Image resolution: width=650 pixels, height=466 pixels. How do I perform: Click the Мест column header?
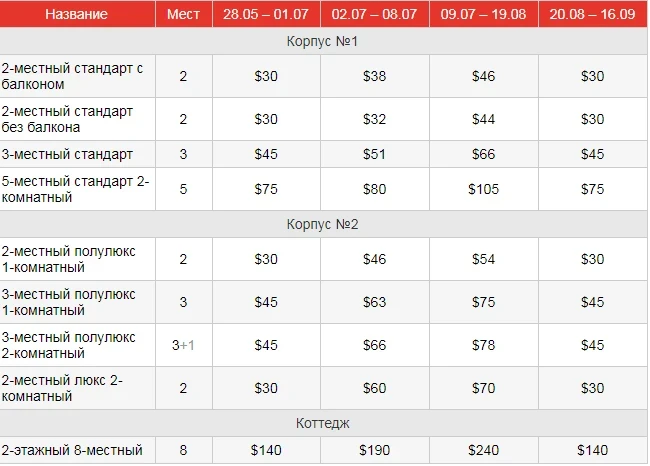pyautogui.click(x=183, y=14)
